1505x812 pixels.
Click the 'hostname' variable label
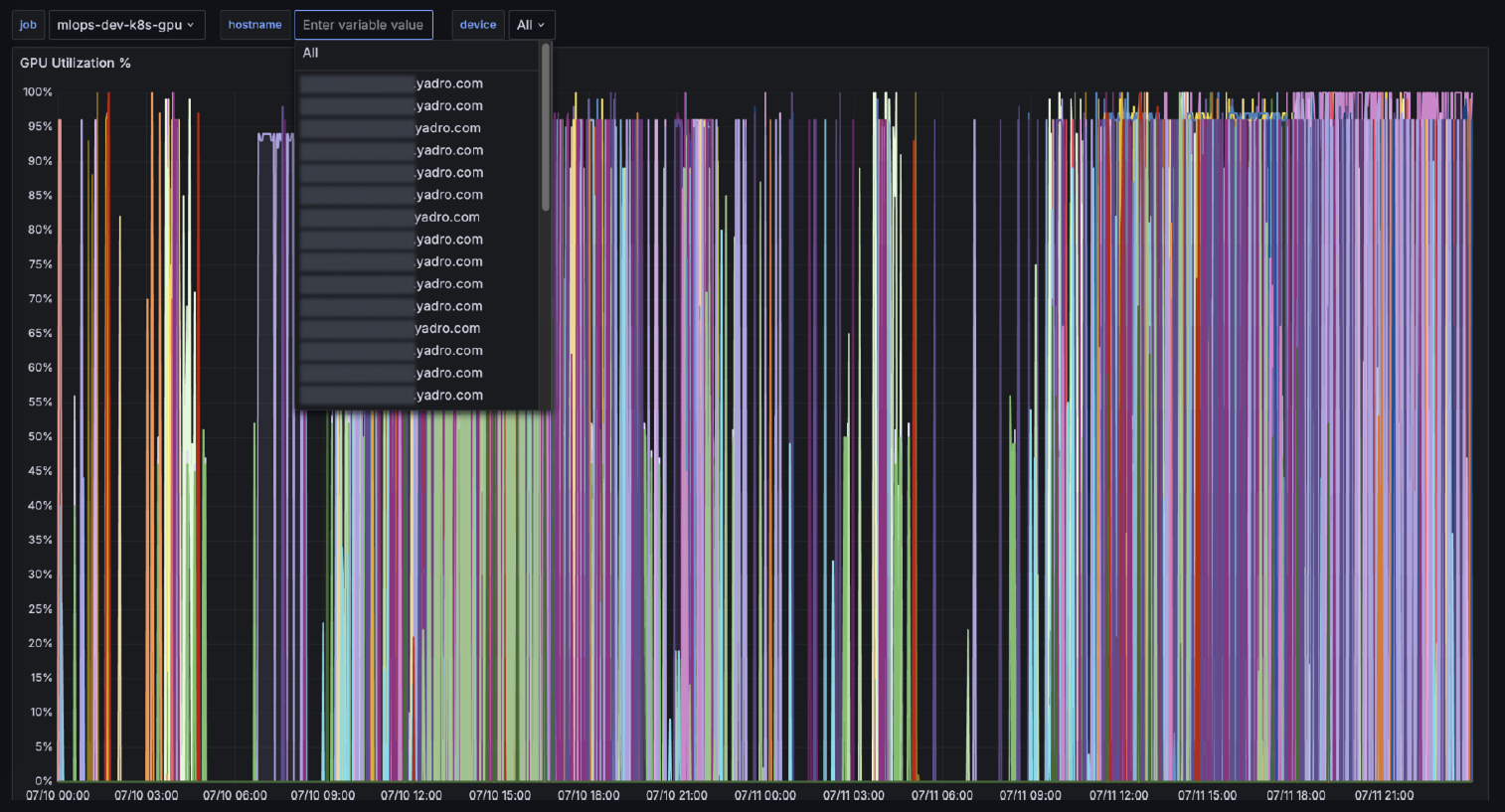(x=254, y=25)
